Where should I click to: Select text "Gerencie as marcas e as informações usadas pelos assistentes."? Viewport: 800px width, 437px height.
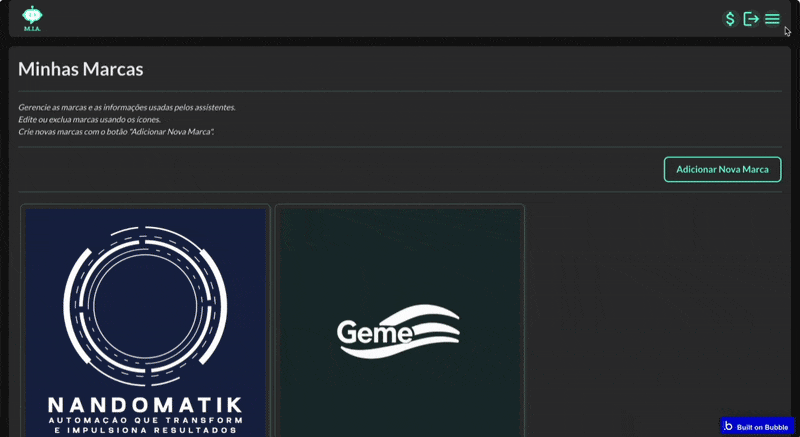127,108
